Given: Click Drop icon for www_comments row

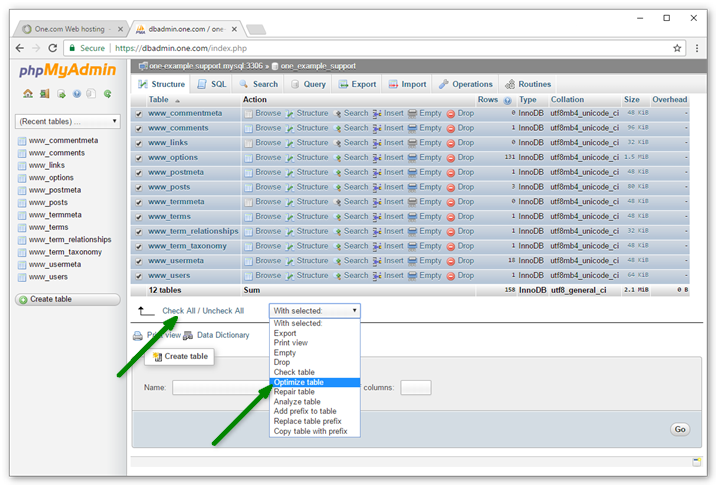Looking at the screenshot, I should click(x=451, y=128).
